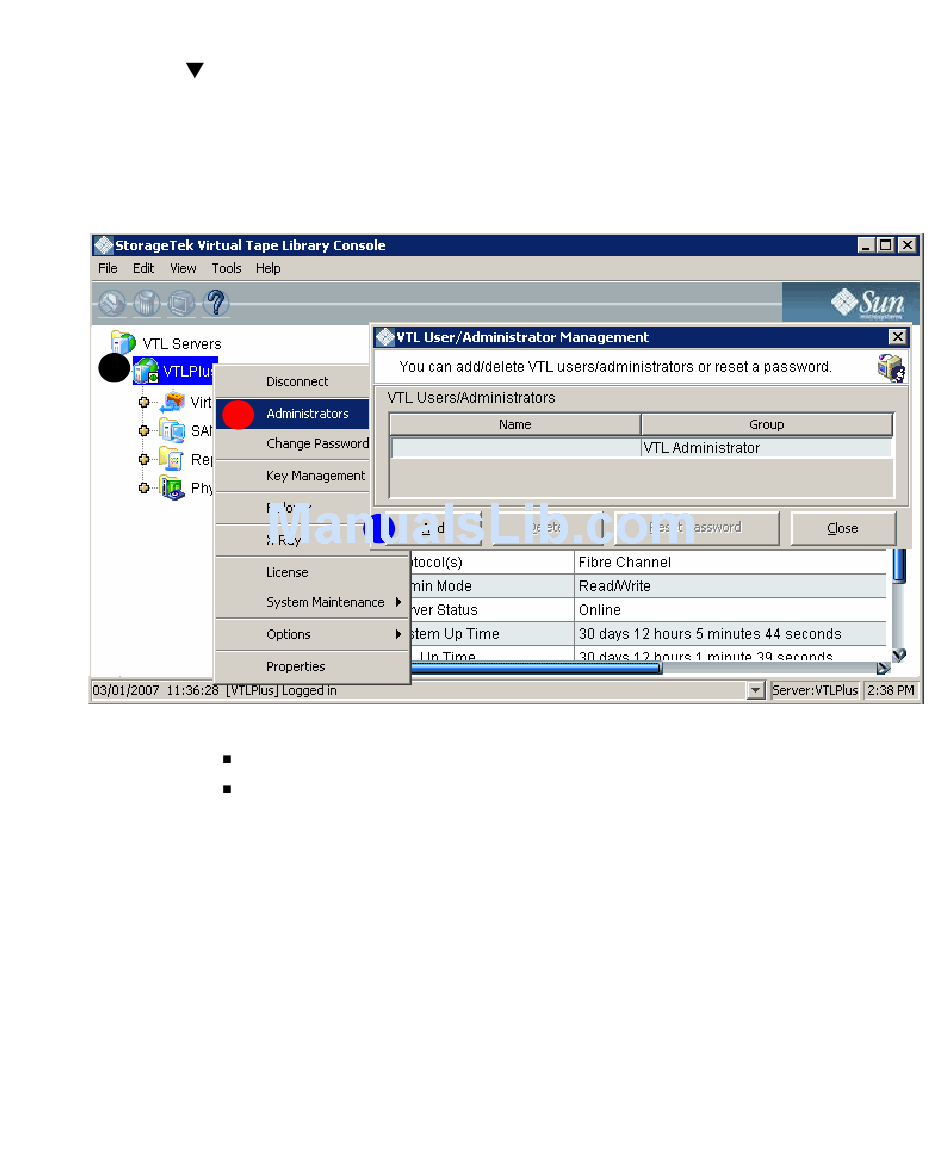Image resolution: width=950 pixels, height=1157 pixels.
Task: Select the VTL Servers tree root
Action: point(182,344)
